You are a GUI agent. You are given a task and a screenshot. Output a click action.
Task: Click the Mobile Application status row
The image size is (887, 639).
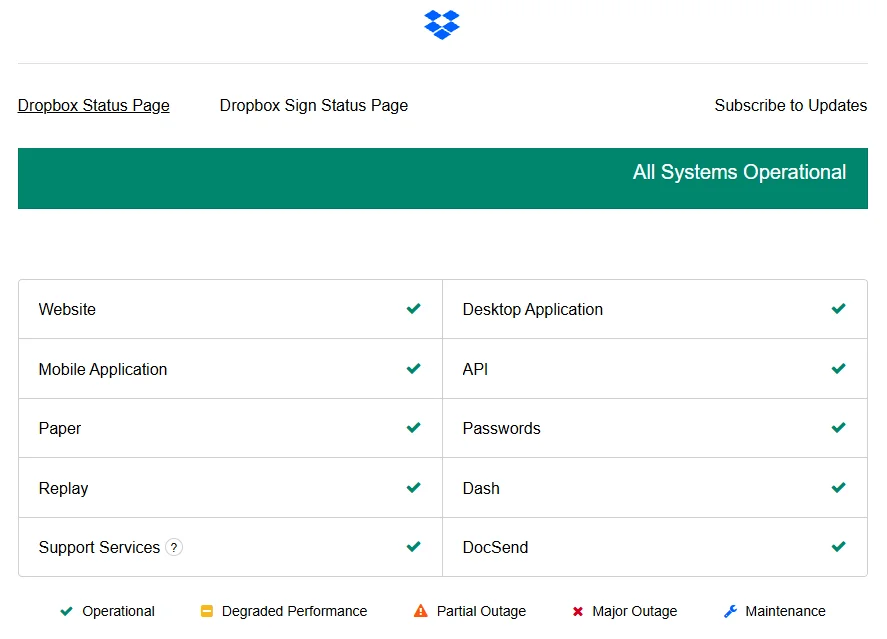point(230,368)
